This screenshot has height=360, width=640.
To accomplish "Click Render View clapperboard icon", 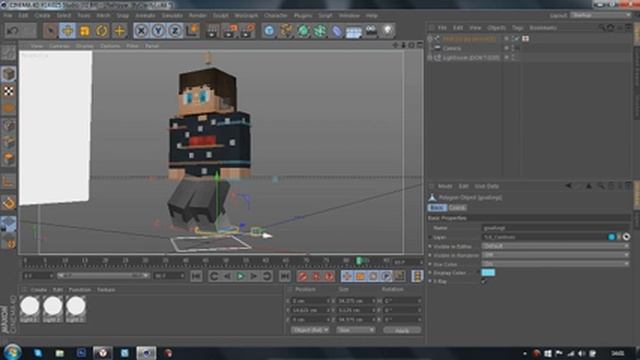I will tap(212, 31).
